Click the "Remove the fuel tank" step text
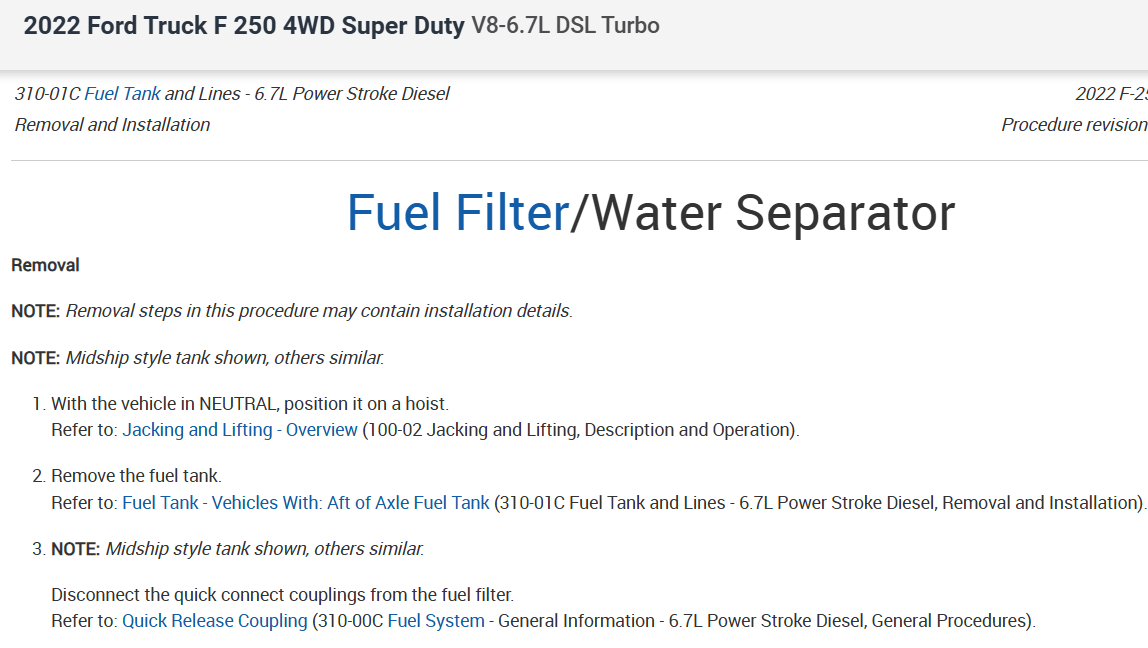 [136, 476]
